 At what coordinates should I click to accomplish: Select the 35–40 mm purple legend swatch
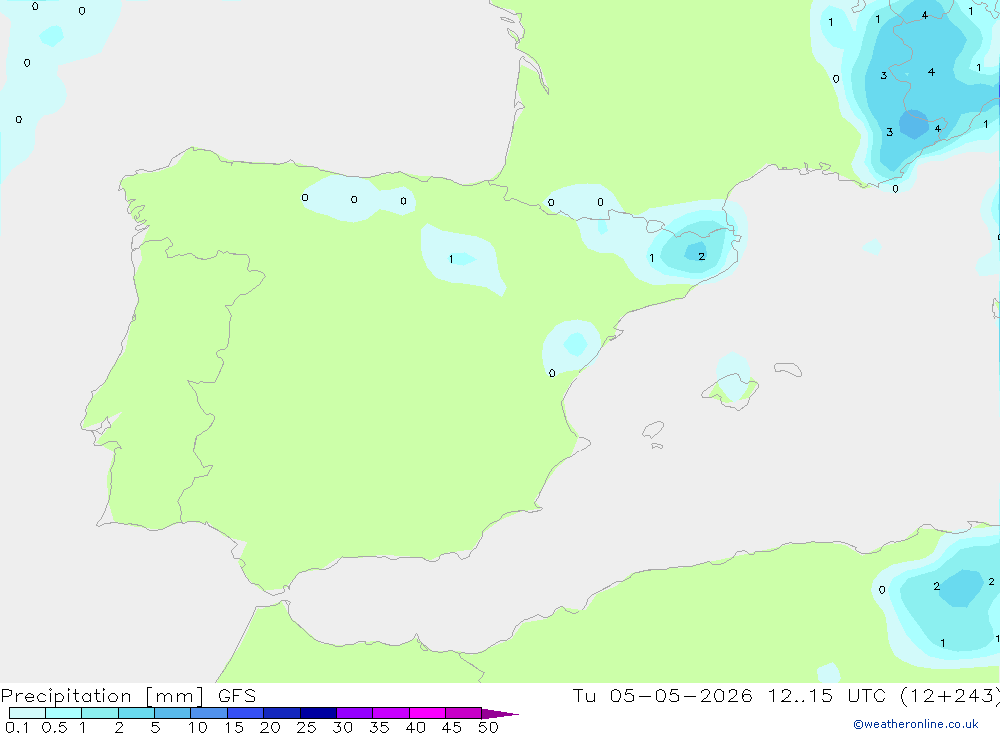[x=391, y=713]
